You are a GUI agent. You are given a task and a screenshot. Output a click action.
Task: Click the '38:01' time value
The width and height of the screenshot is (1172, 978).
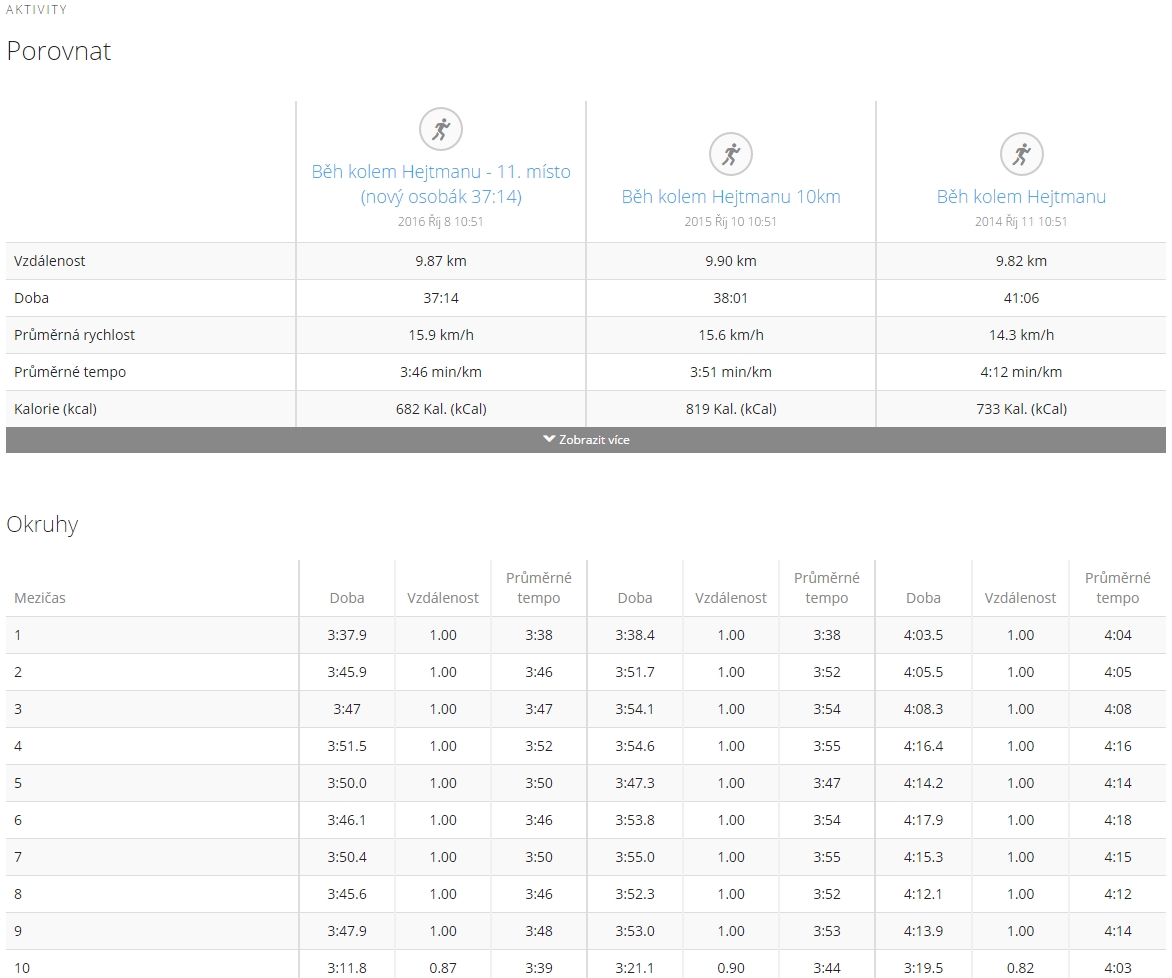731,298
